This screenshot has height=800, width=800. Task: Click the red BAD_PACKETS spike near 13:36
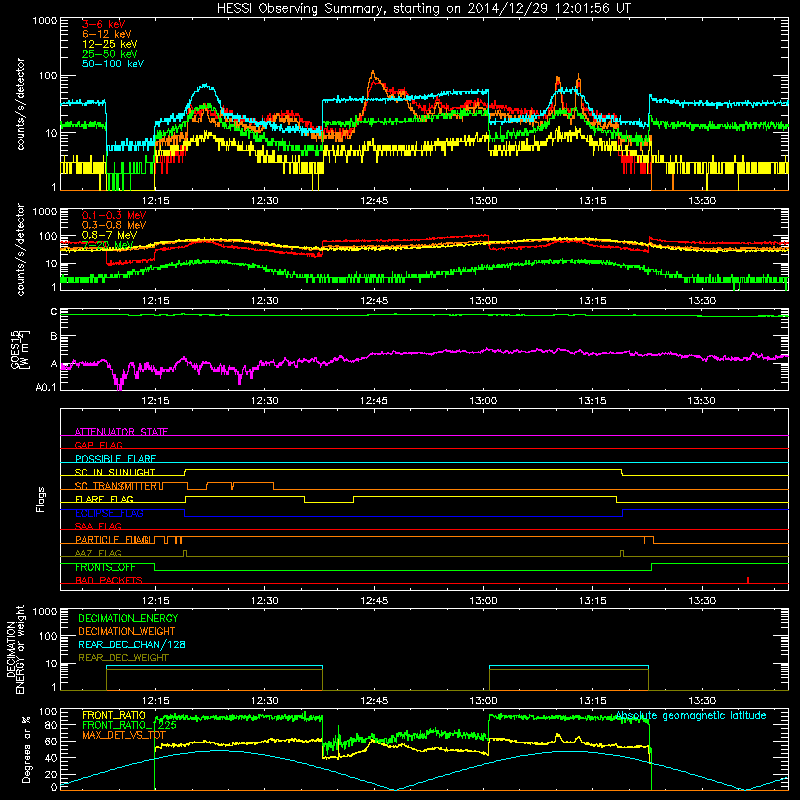(x=747, y=580)
